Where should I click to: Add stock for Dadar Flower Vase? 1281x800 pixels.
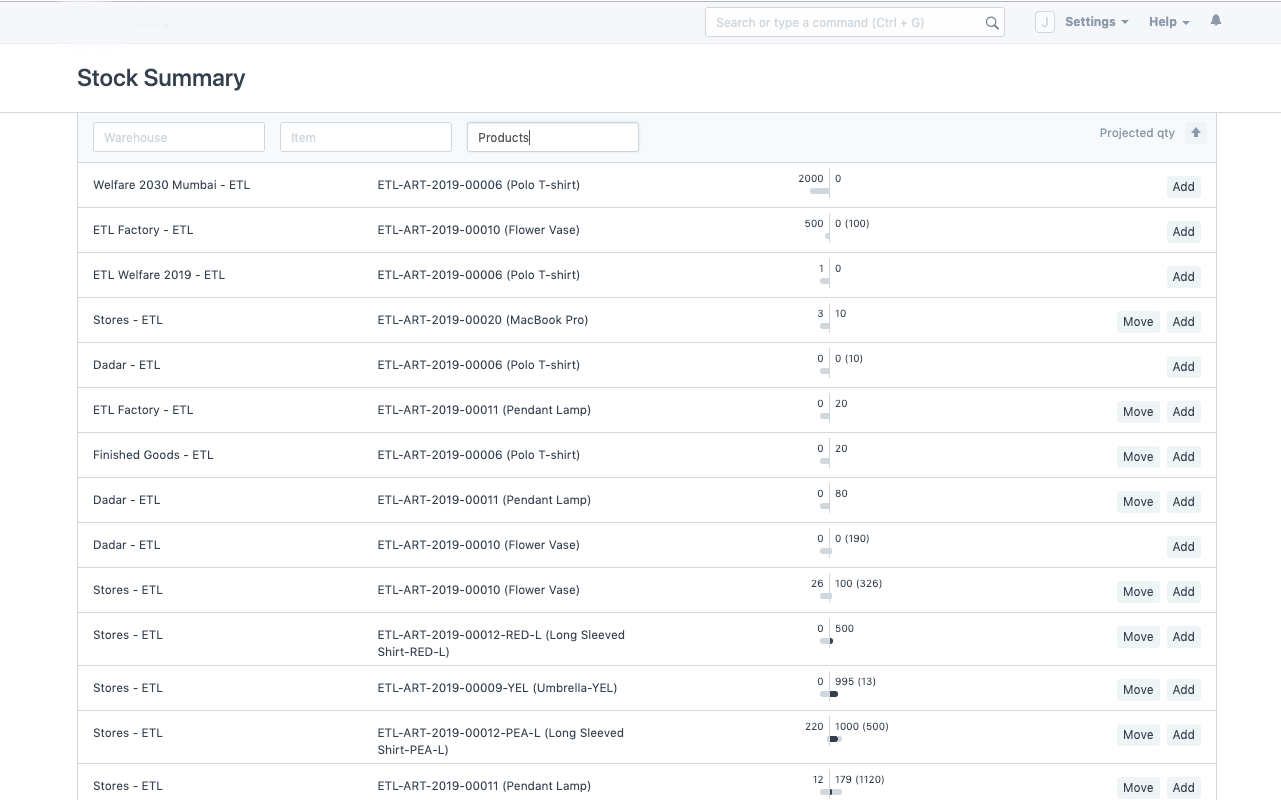pyautogui.click(x=1183, y=547)
